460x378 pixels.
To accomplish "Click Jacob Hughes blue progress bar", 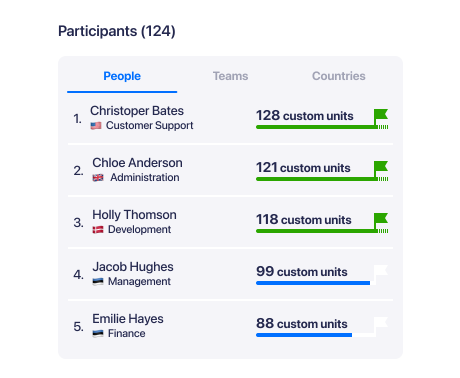I will click(x=313, y=283).
